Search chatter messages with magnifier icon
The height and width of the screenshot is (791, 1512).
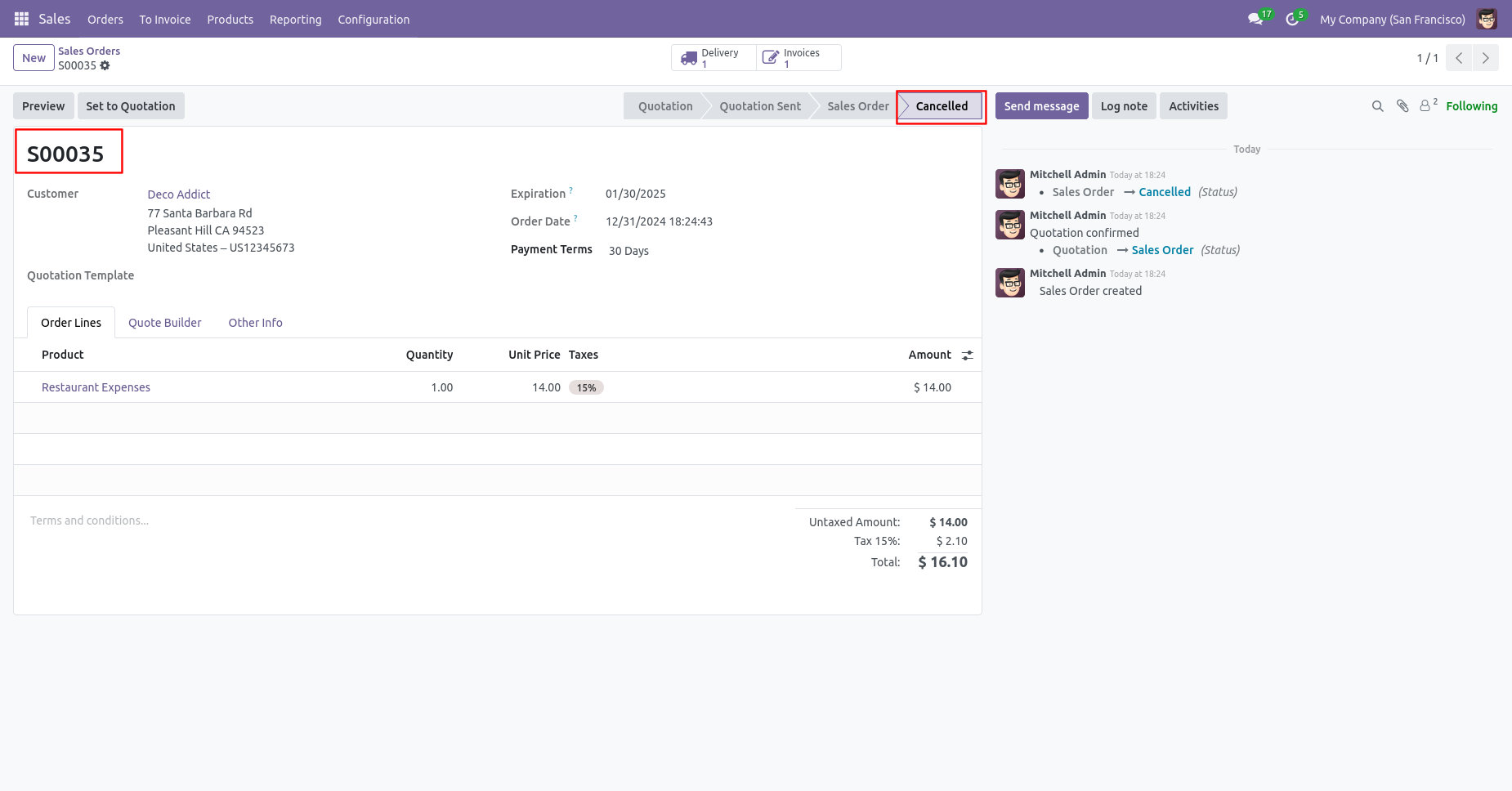coord(1377,106)
